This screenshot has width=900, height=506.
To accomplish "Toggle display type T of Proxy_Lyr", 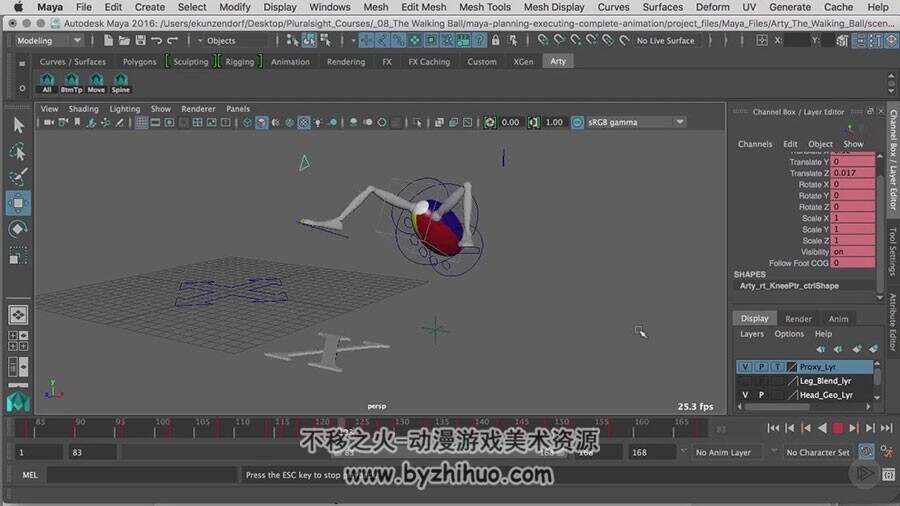I will [x=777, y=367].
